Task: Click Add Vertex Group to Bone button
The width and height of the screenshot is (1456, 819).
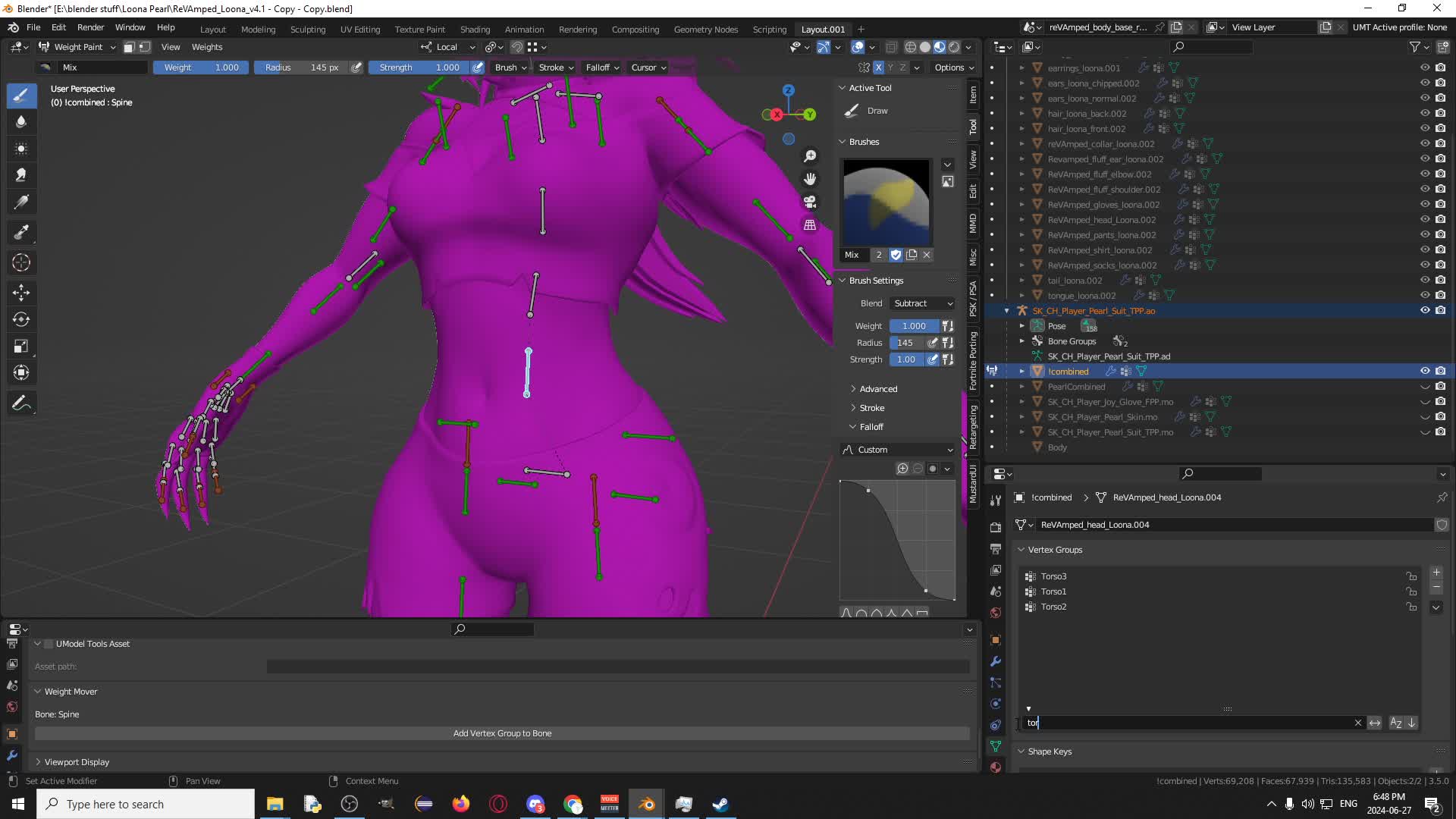Action: pyautogui.click(x=502, y=733)
